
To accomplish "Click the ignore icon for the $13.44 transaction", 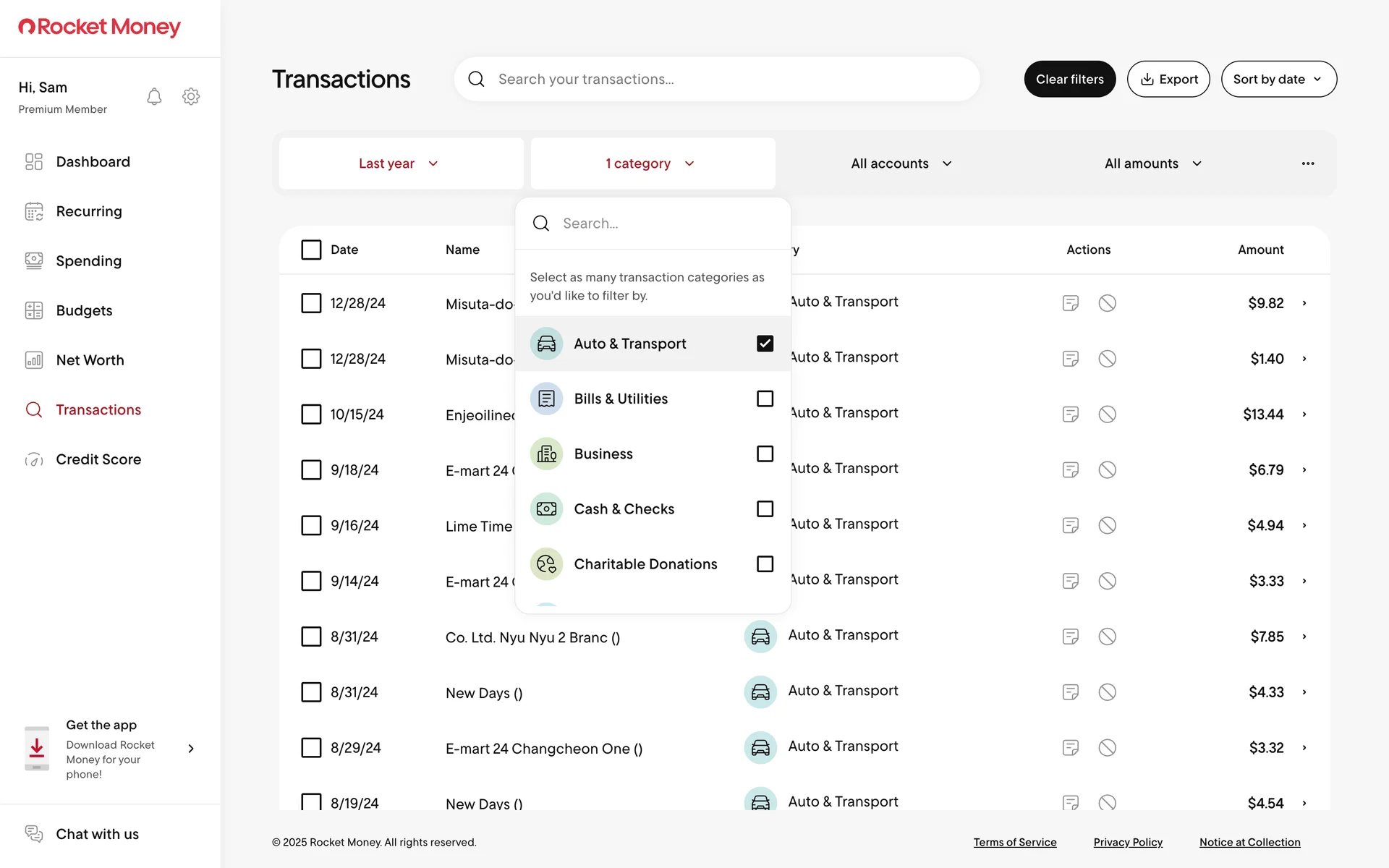I will pos(1107,414).
